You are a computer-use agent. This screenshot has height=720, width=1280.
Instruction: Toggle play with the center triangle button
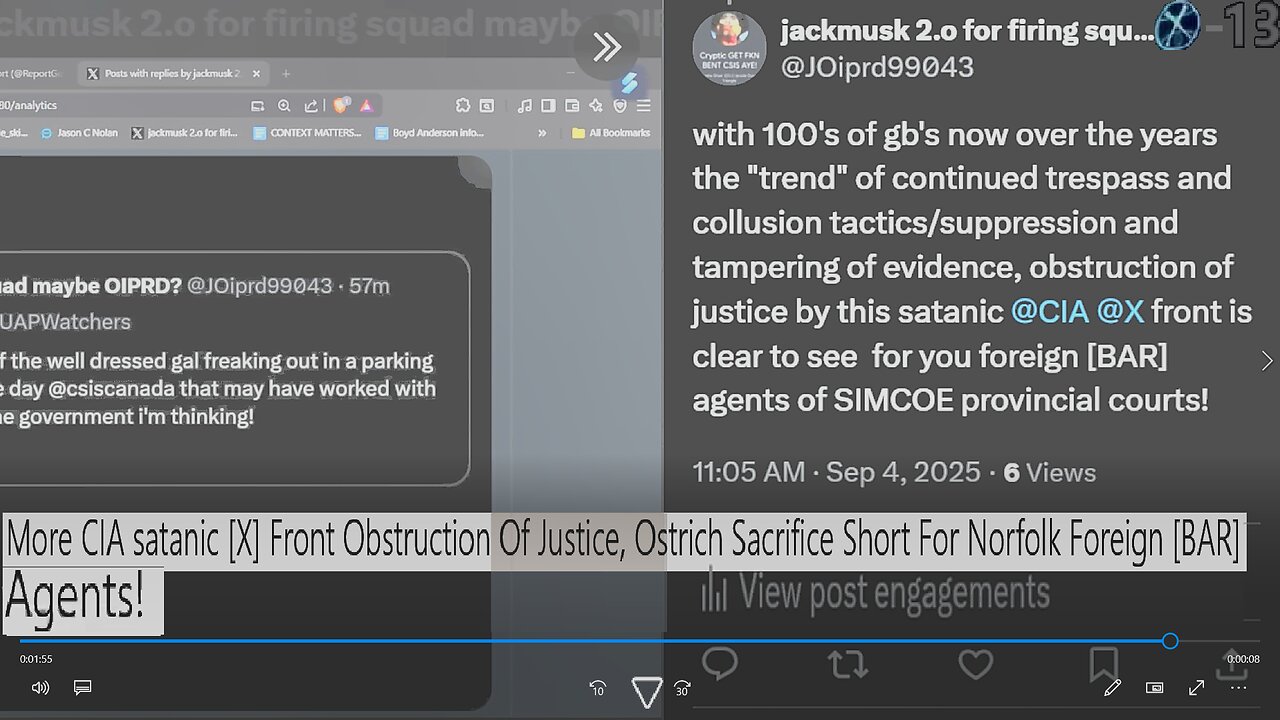[x=647, y=691]
